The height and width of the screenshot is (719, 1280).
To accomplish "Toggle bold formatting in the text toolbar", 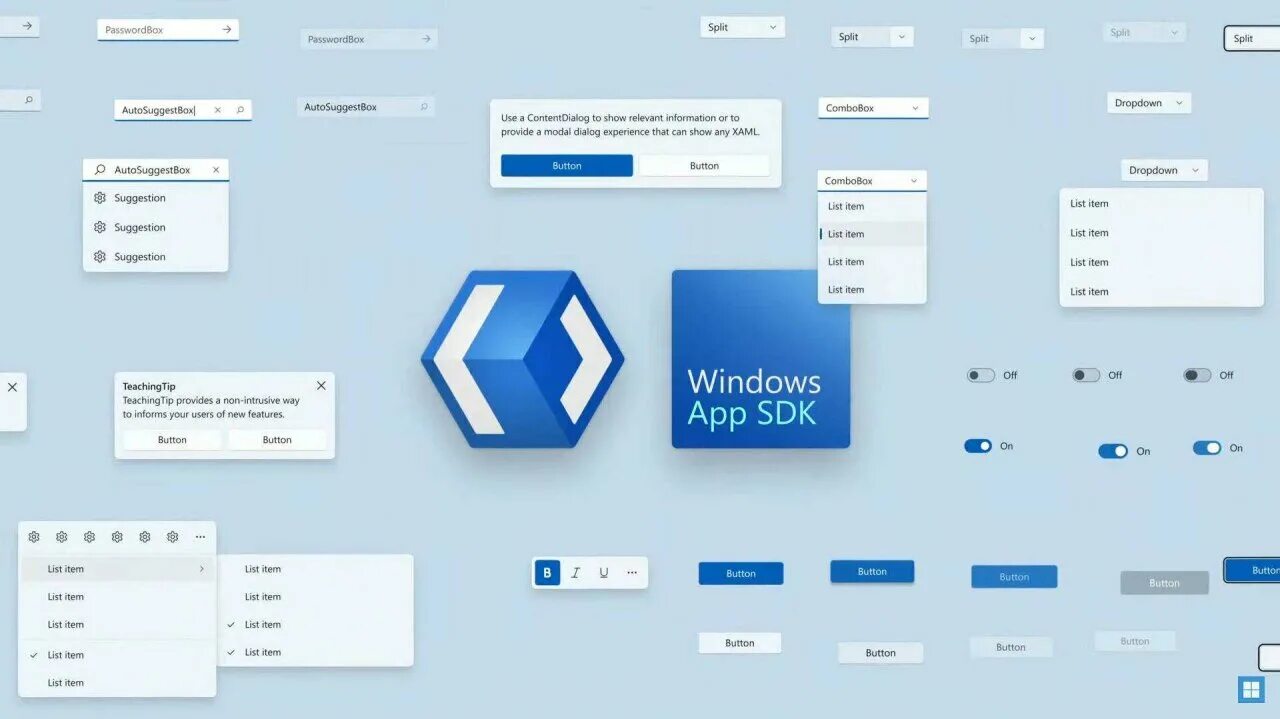I will tap(547, 572).
